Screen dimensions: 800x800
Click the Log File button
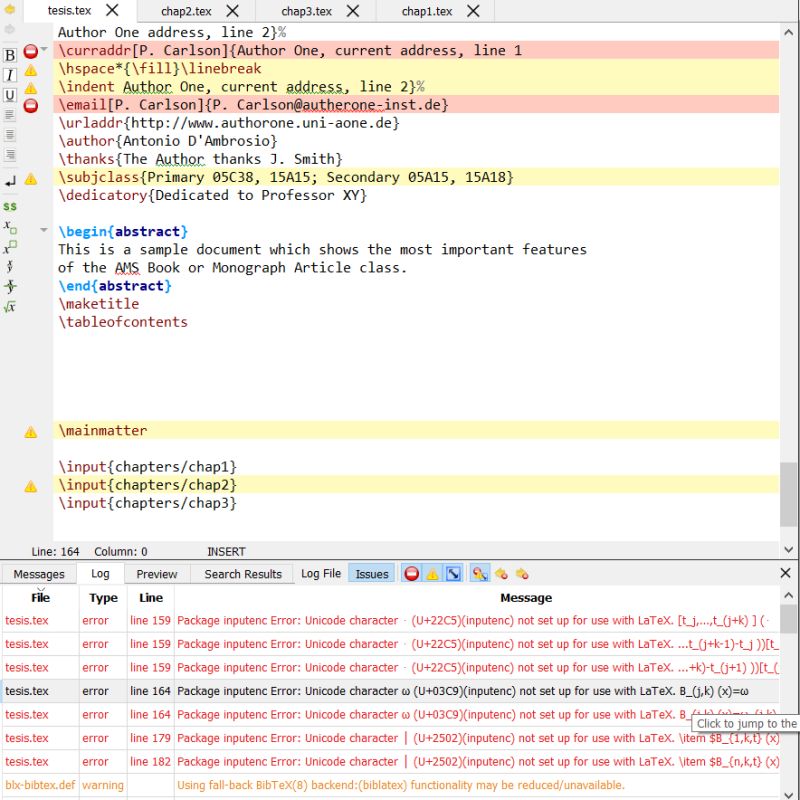[320, 573]
